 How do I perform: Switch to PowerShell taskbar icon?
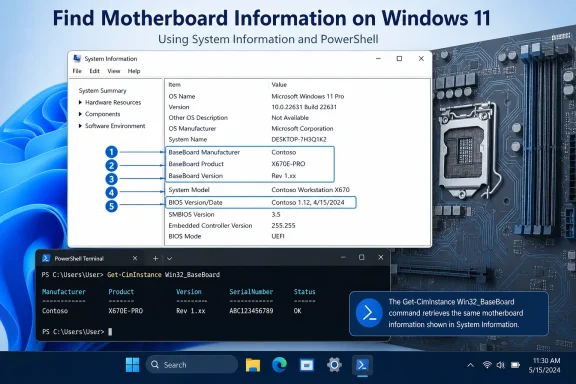click(362, 365)
